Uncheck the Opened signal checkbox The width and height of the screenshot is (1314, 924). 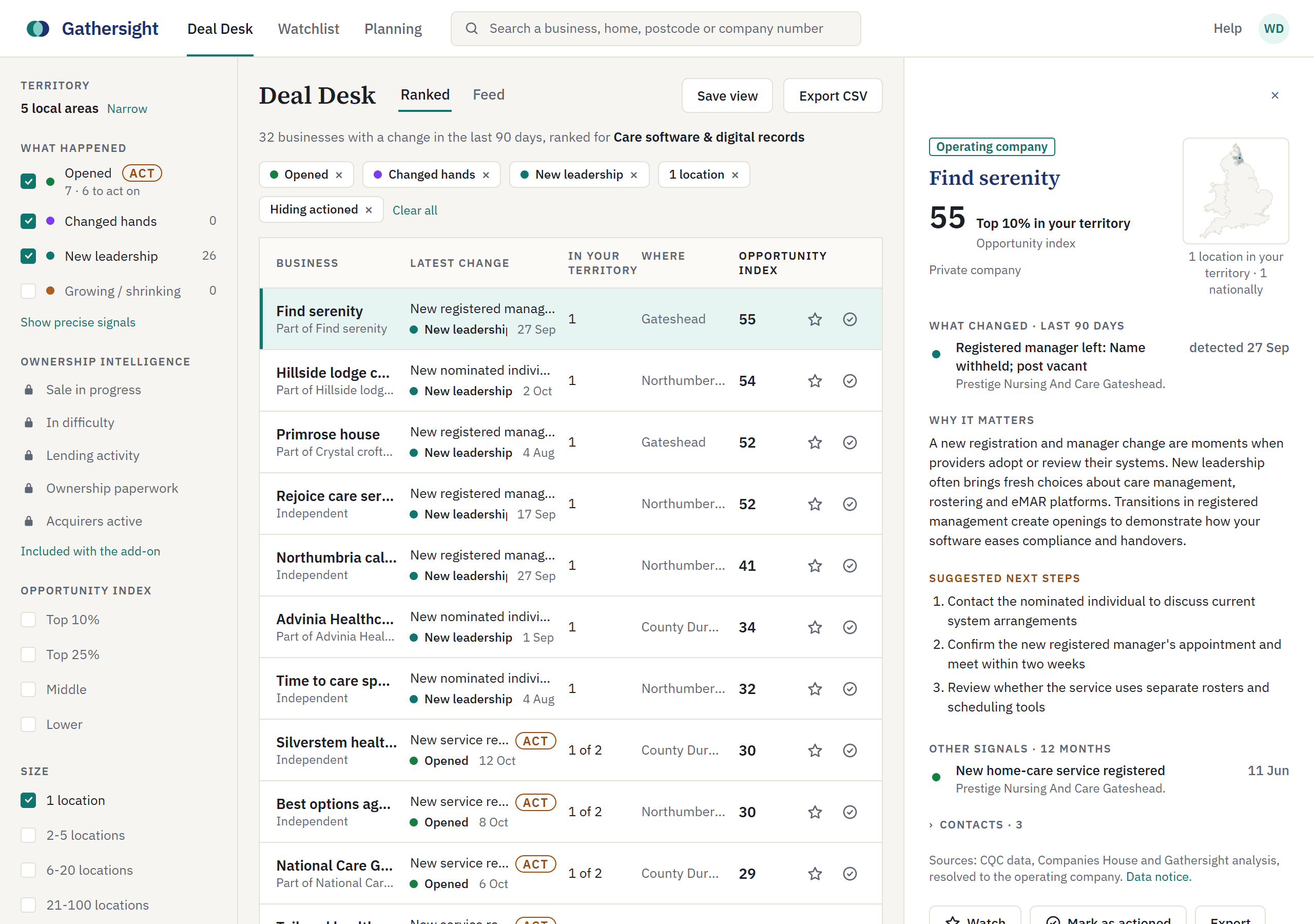click(x=28, y=182)
